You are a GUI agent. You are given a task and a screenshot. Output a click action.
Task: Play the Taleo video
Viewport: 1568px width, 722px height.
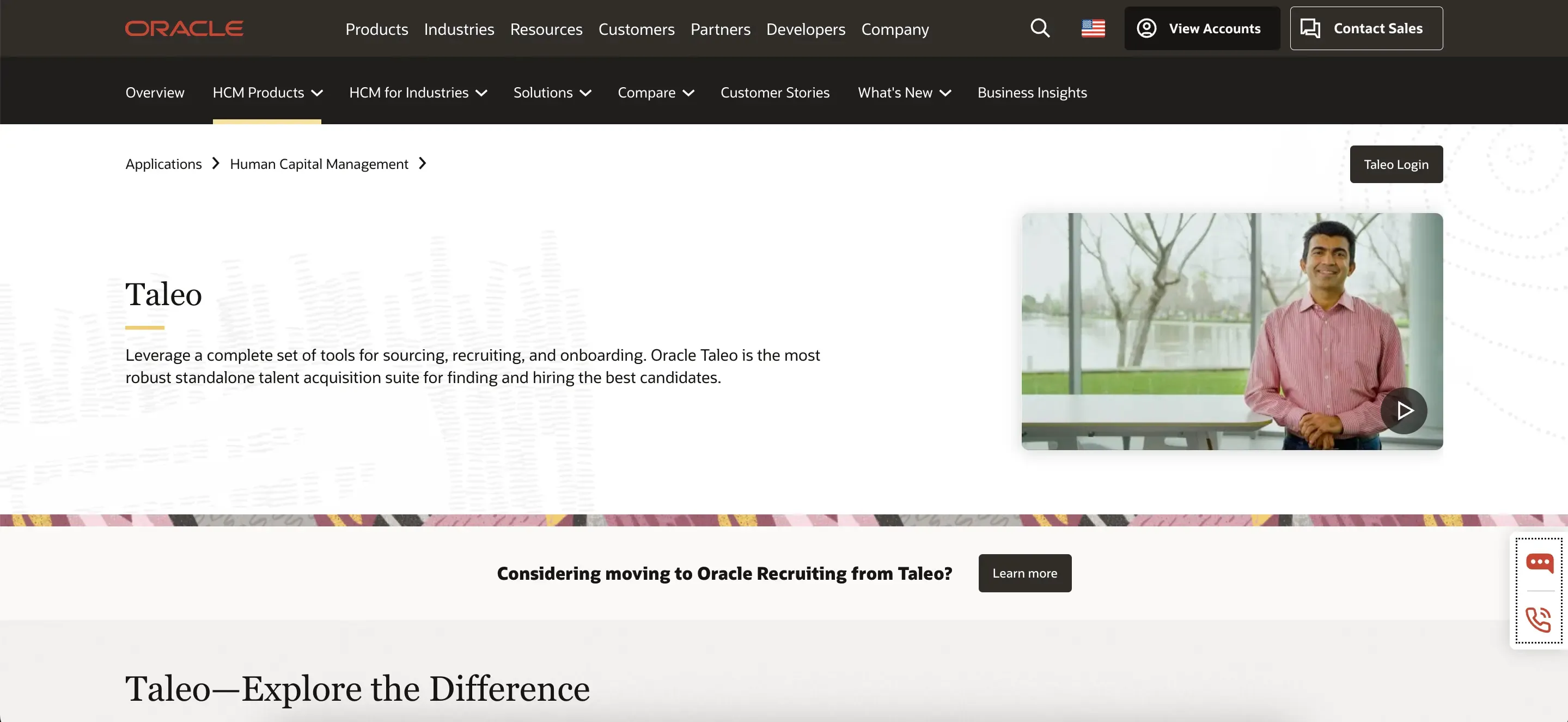tap(1404, 410)
